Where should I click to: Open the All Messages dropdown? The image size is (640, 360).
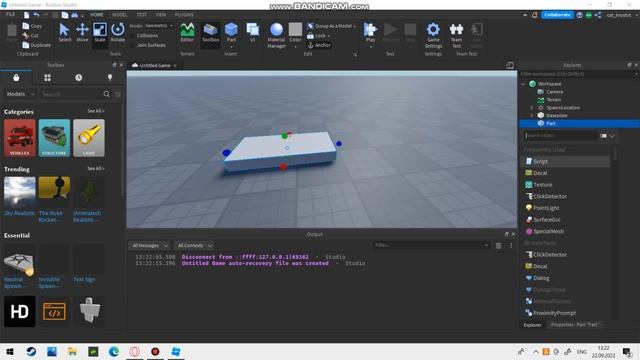pos(149,245)
